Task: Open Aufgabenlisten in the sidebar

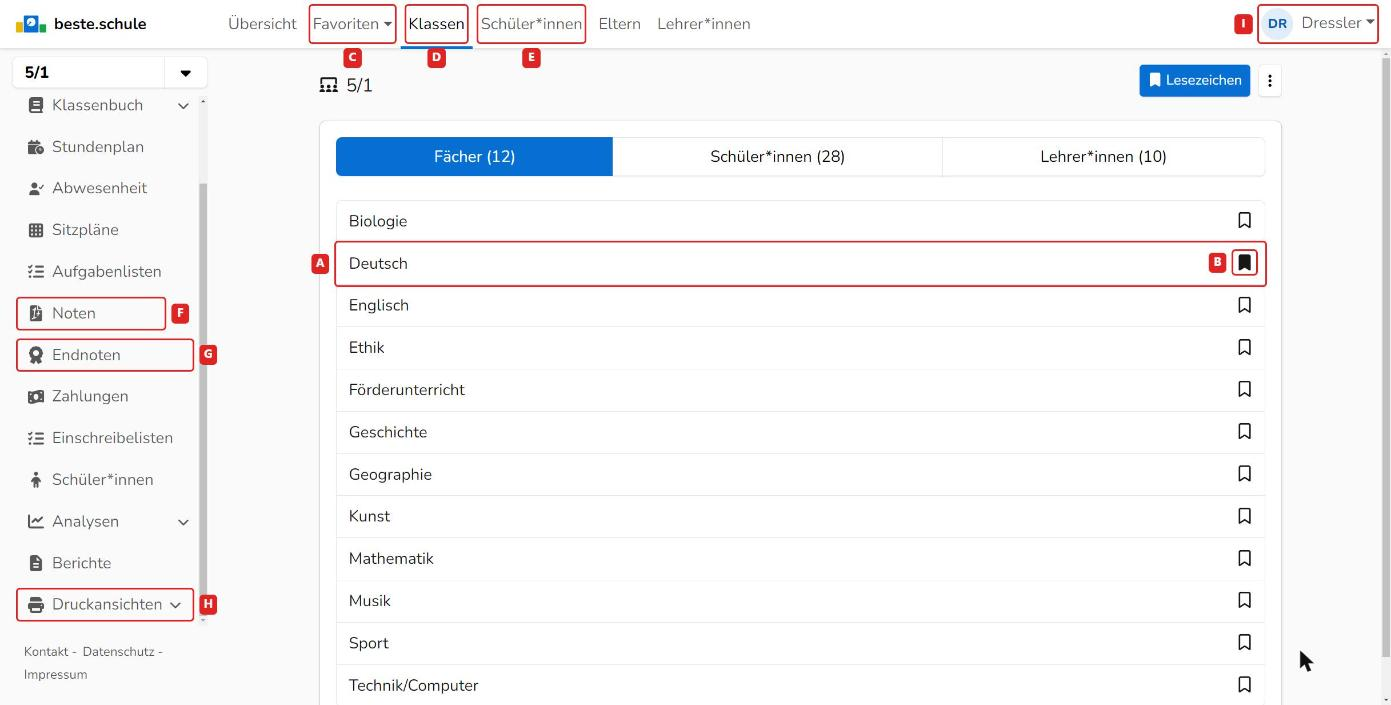Action: [106, 272]
